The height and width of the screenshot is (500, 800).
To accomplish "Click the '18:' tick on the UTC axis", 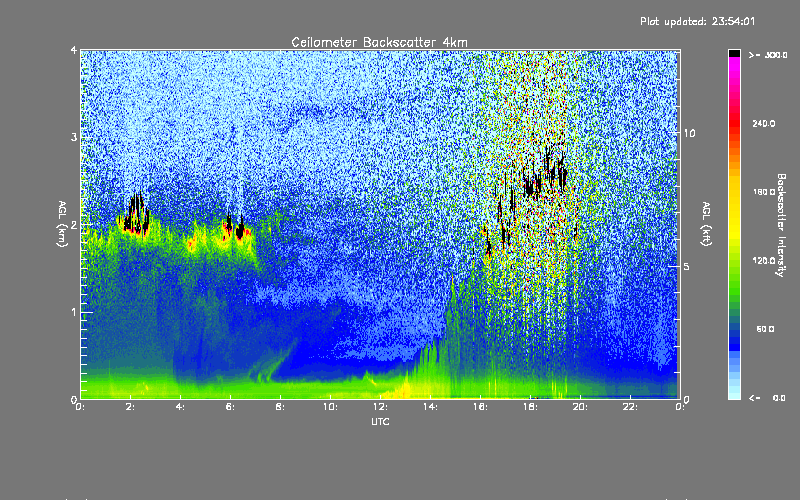I will 530,407.
